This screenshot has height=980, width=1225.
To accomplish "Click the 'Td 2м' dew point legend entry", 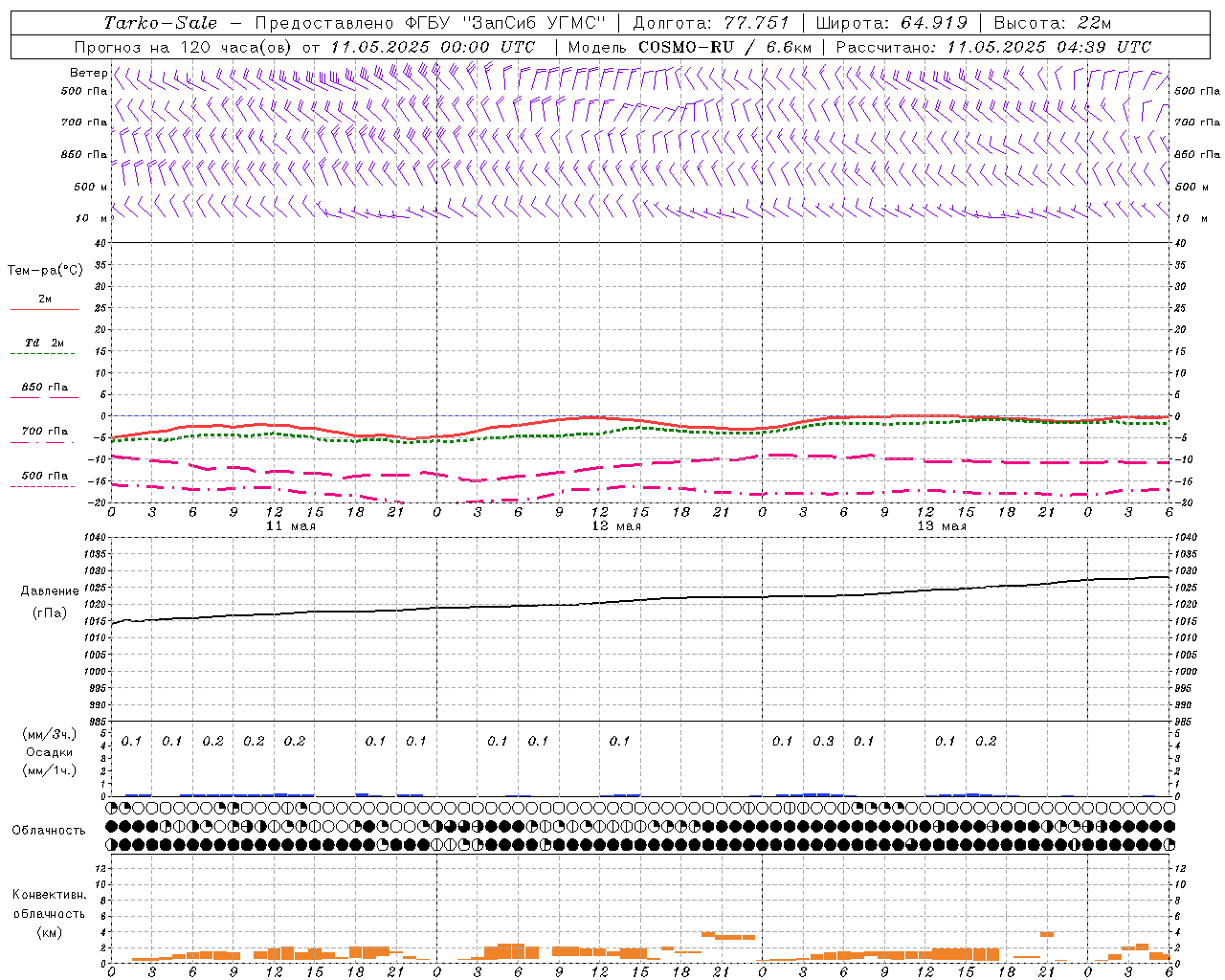I will [x=44, y=343].
